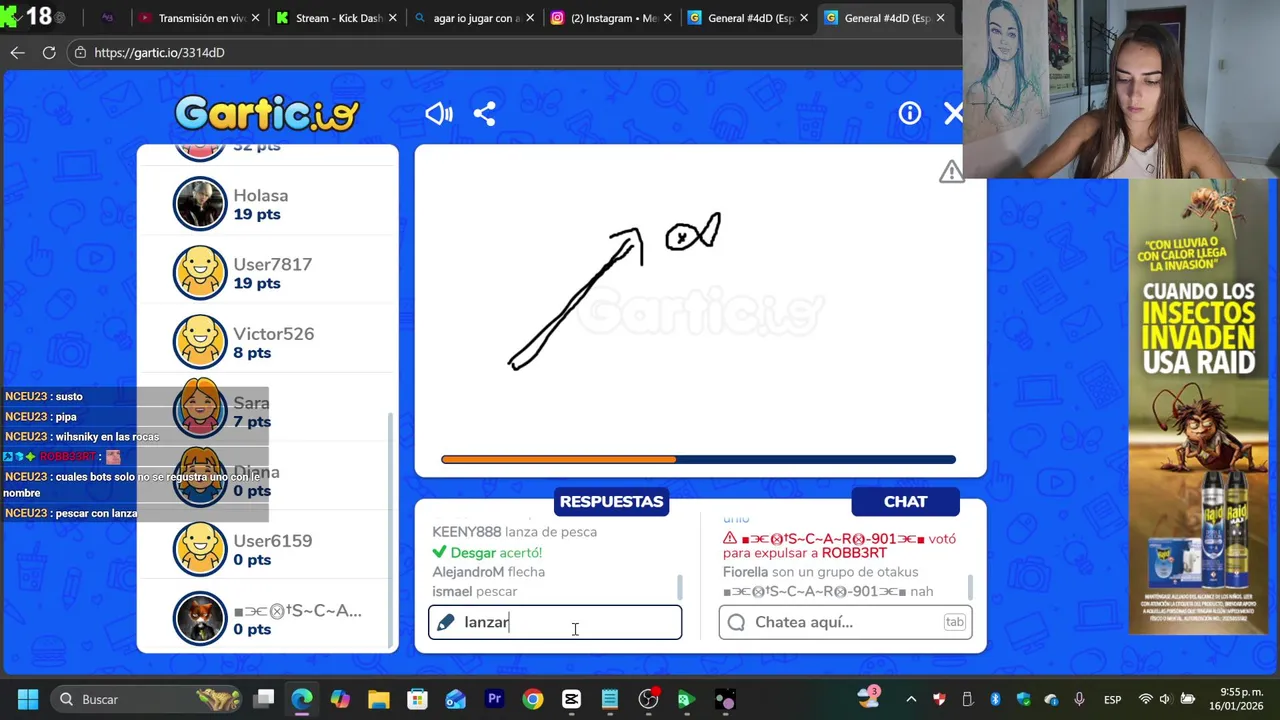The width and height of the screenshot is (1280, 720).
Task: Exit the room with the header X
Action: pos(954,113)
